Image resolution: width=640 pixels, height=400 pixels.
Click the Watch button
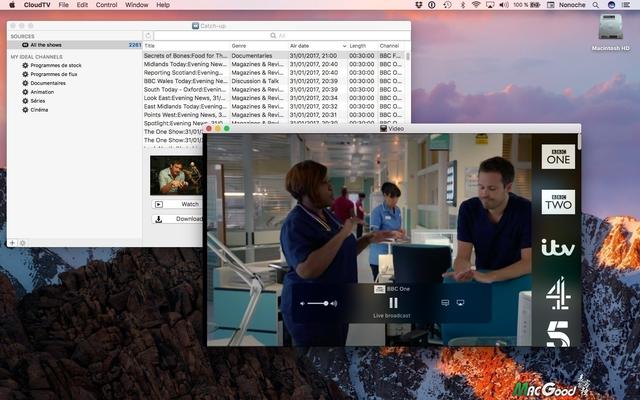177,204
